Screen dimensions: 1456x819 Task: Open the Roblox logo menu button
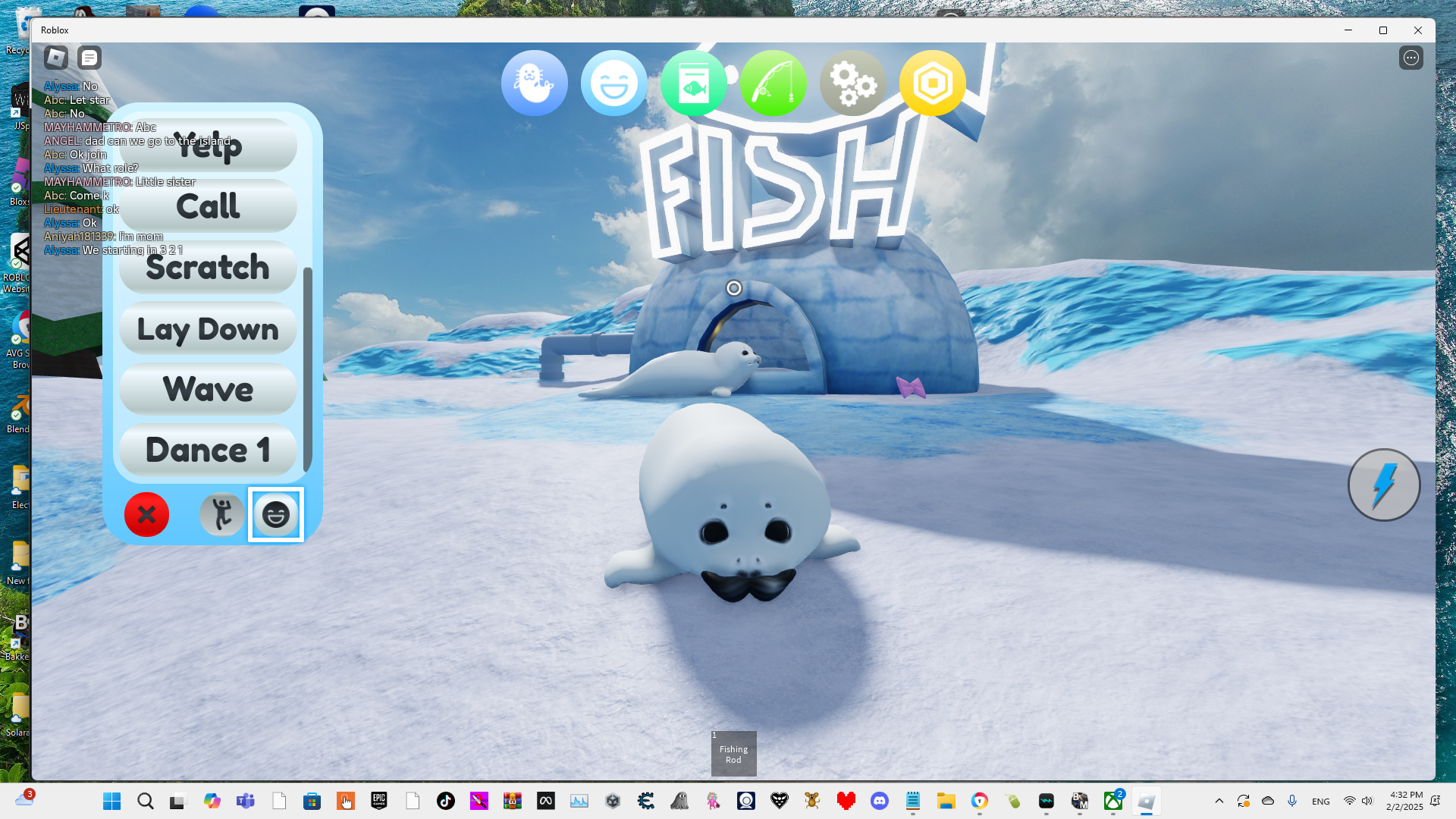coord(56,58)
